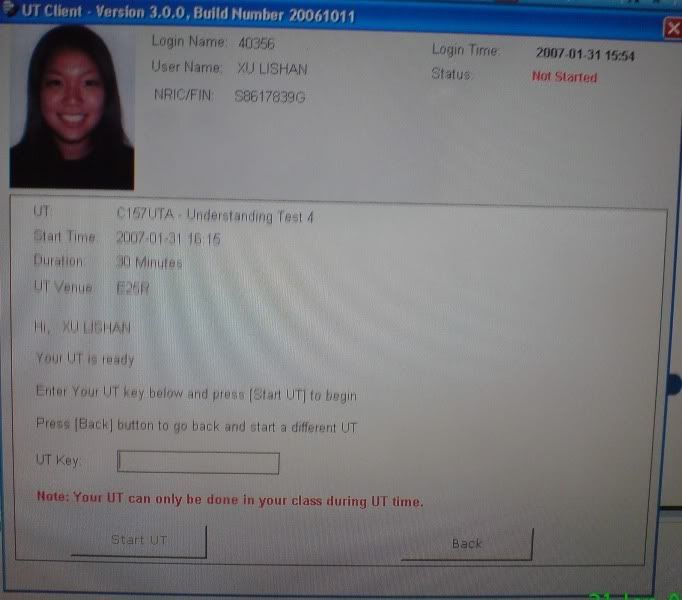Select the login name value 40356
Screen dimensions: 682x600
257,44
